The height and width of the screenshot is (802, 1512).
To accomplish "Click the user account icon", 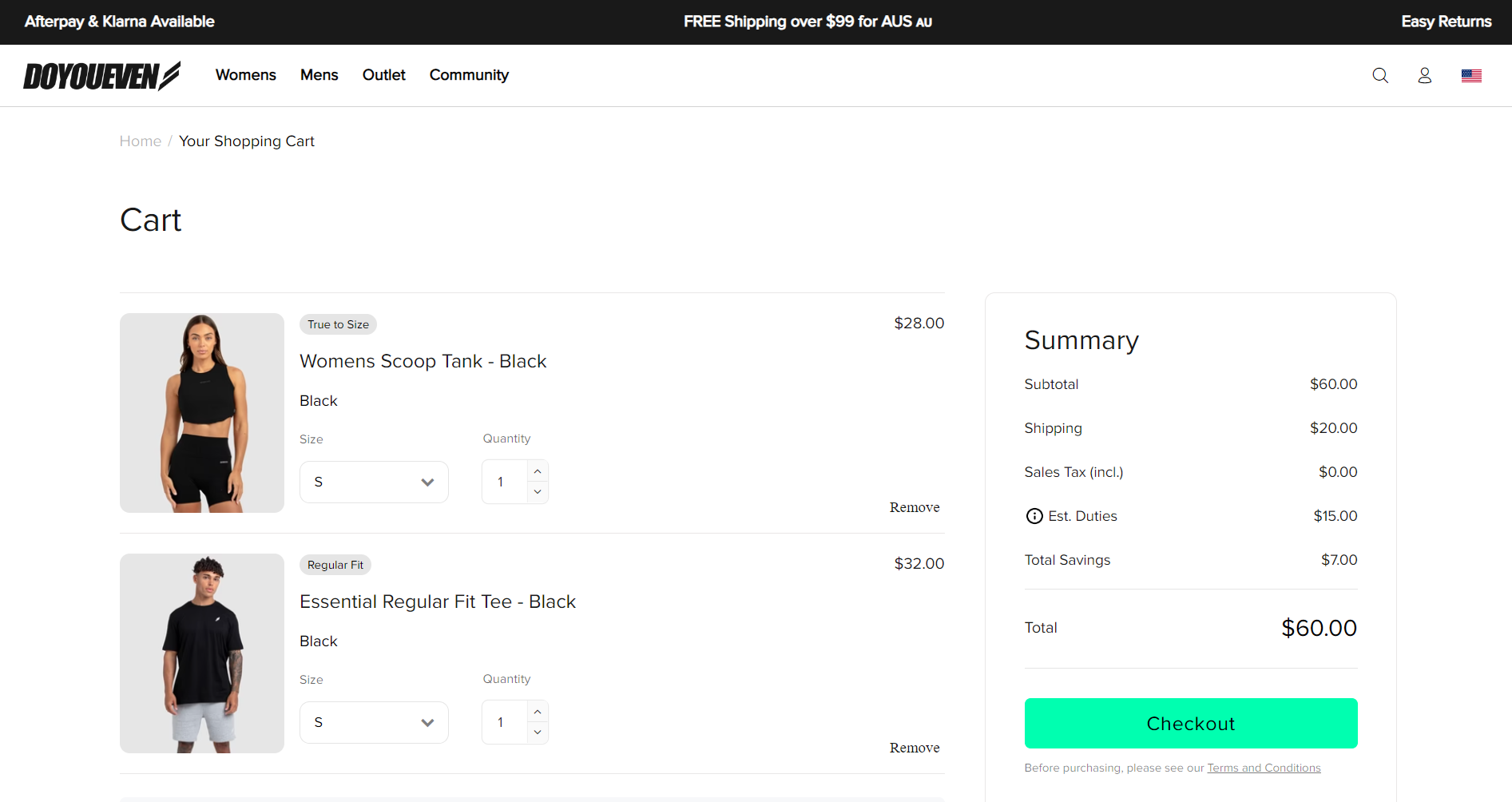I will pos(1424,75).
